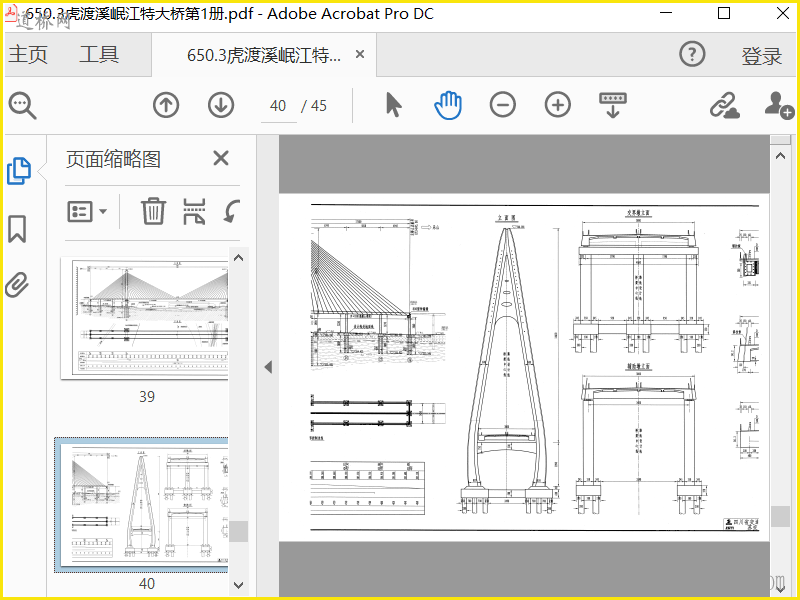Open the find text magnifier tool

coord(22,105)
